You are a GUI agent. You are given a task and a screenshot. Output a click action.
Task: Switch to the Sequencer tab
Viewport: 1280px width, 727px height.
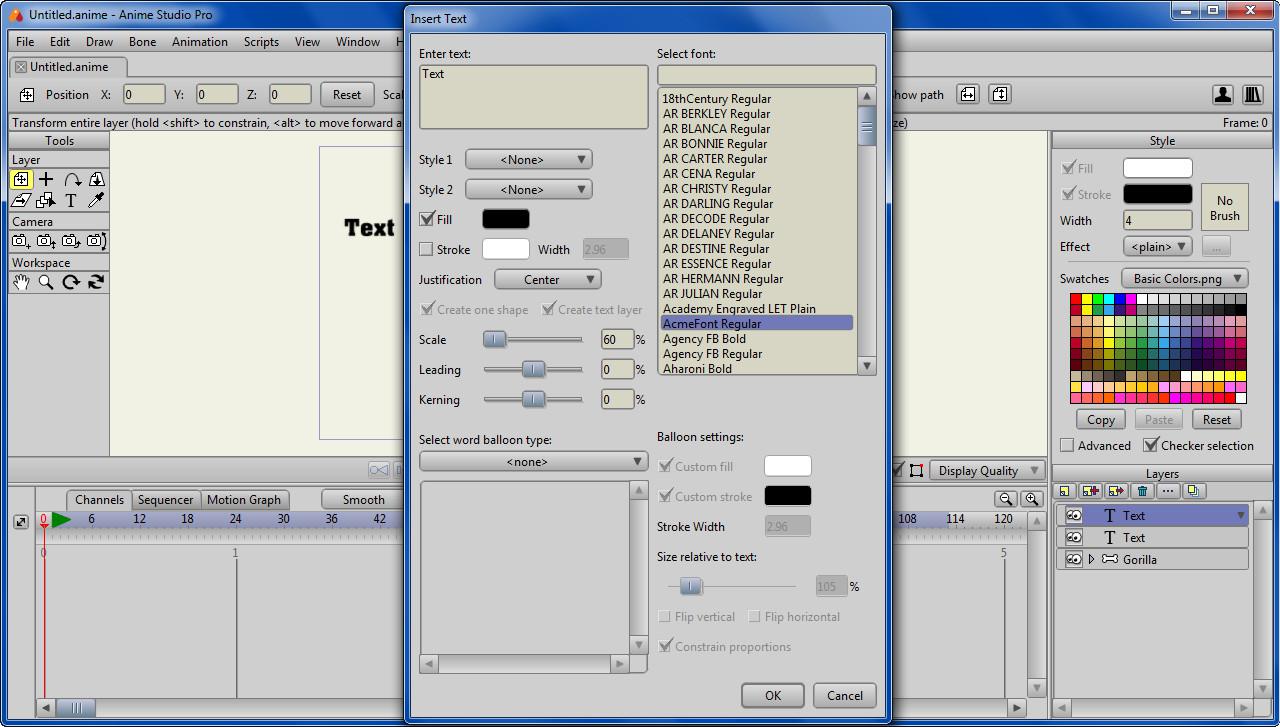pyautogui.click(x=165, y=500)
